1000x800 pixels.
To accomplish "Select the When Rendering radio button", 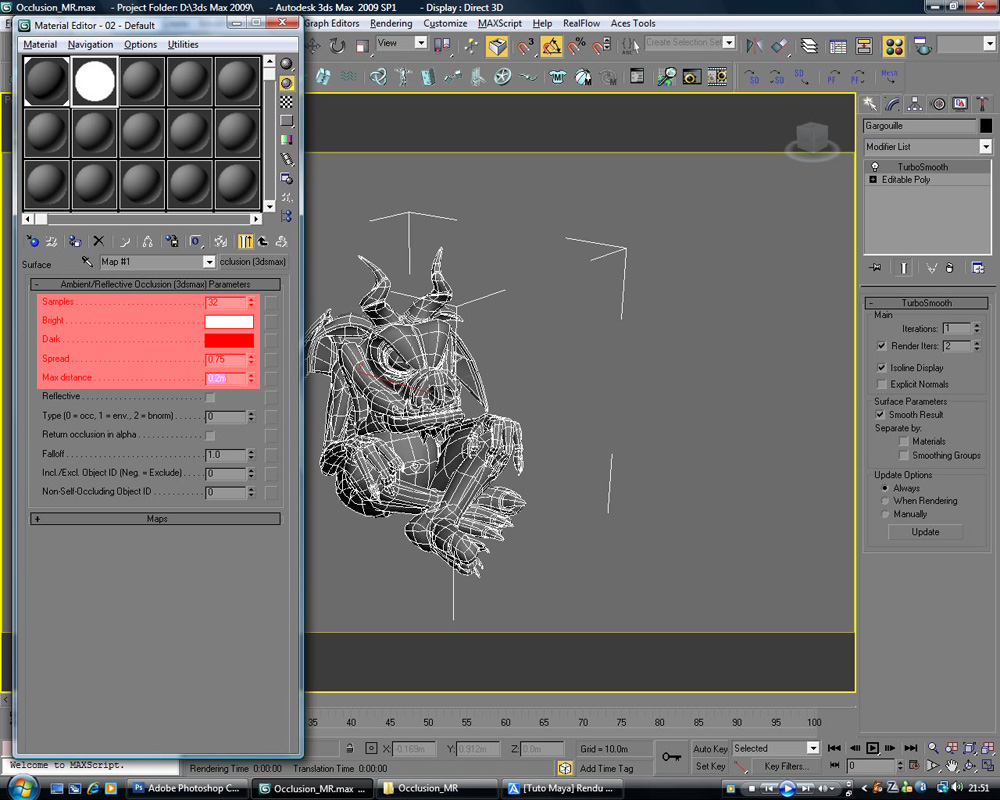I will point(884,501).
